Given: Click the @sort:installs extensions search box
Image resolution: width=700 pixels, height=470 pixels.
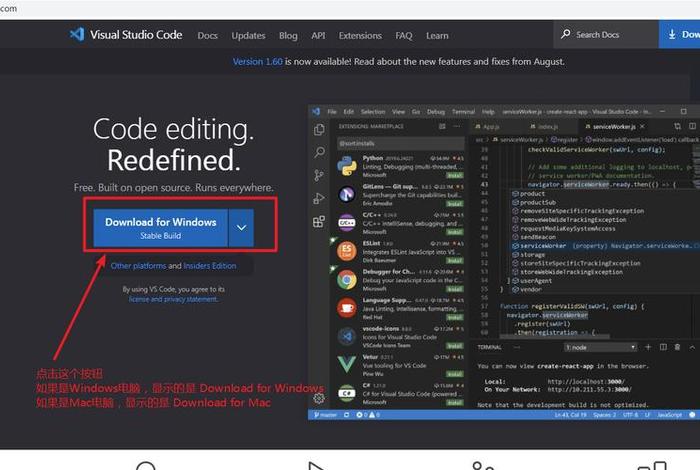Looking at the screenshot, I should 400,143.
